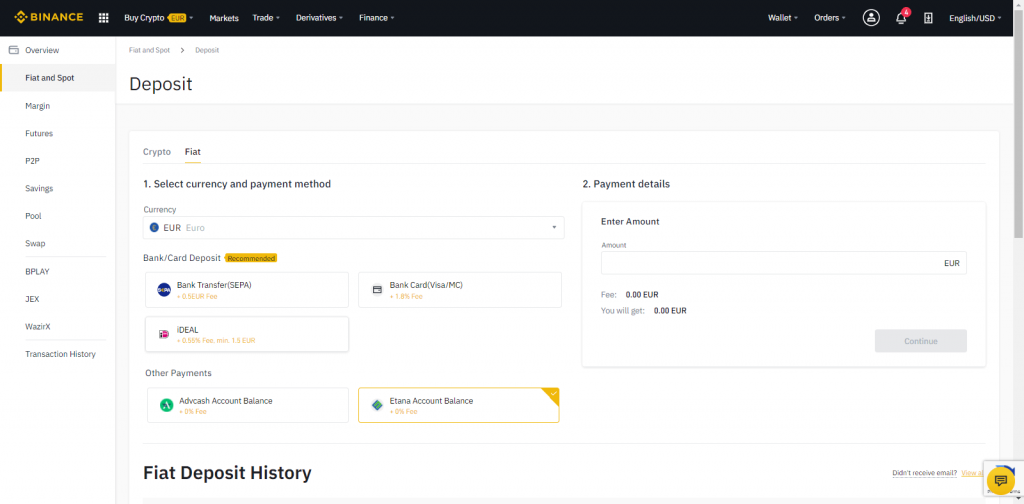
Task: Click the View all link
Action: click(974, 473)
